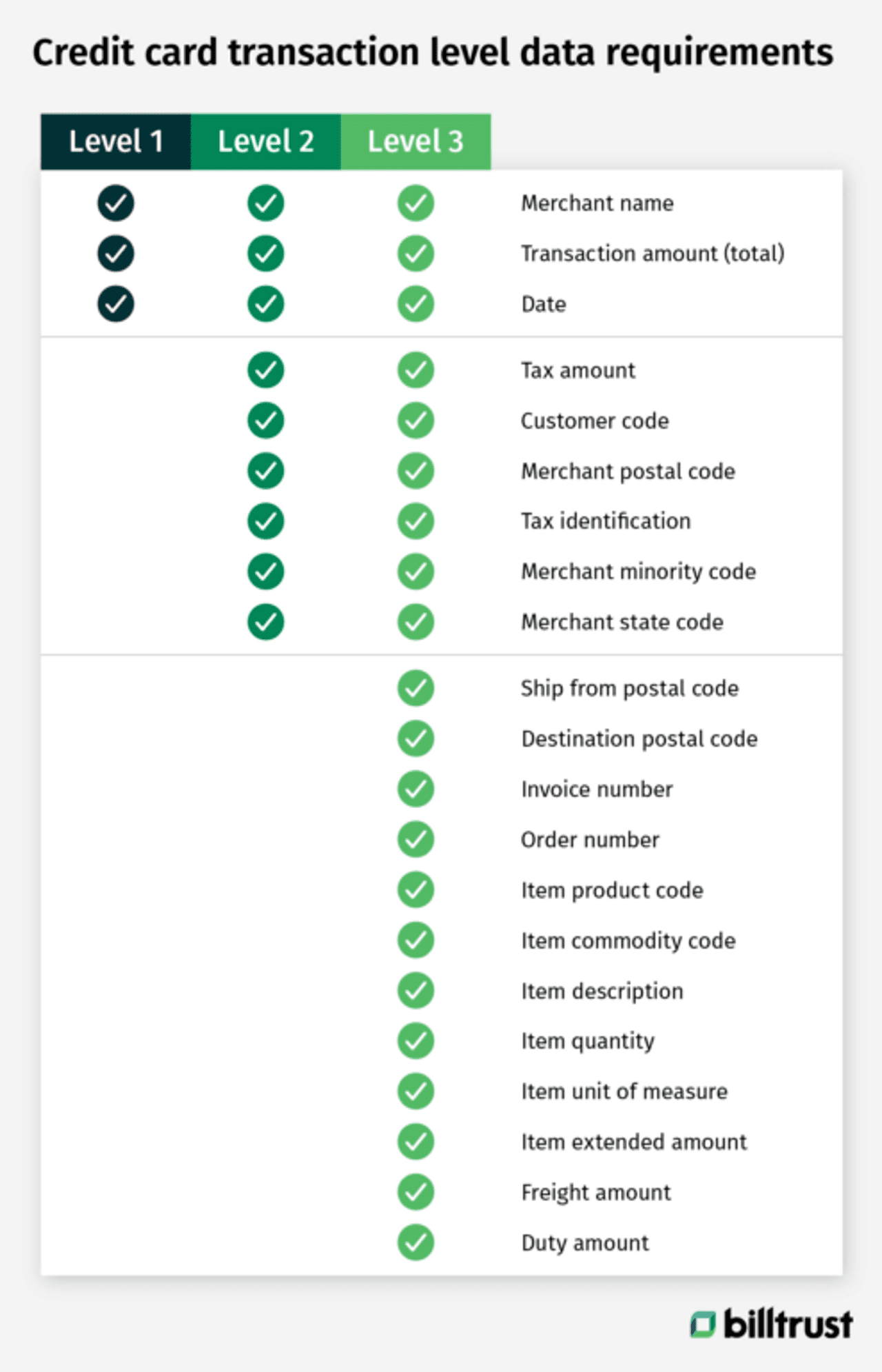Screen dimensions: 882x1372
Task: Click the Ship from postal code label
Action: pyautogui.click(x=629, y=689)
